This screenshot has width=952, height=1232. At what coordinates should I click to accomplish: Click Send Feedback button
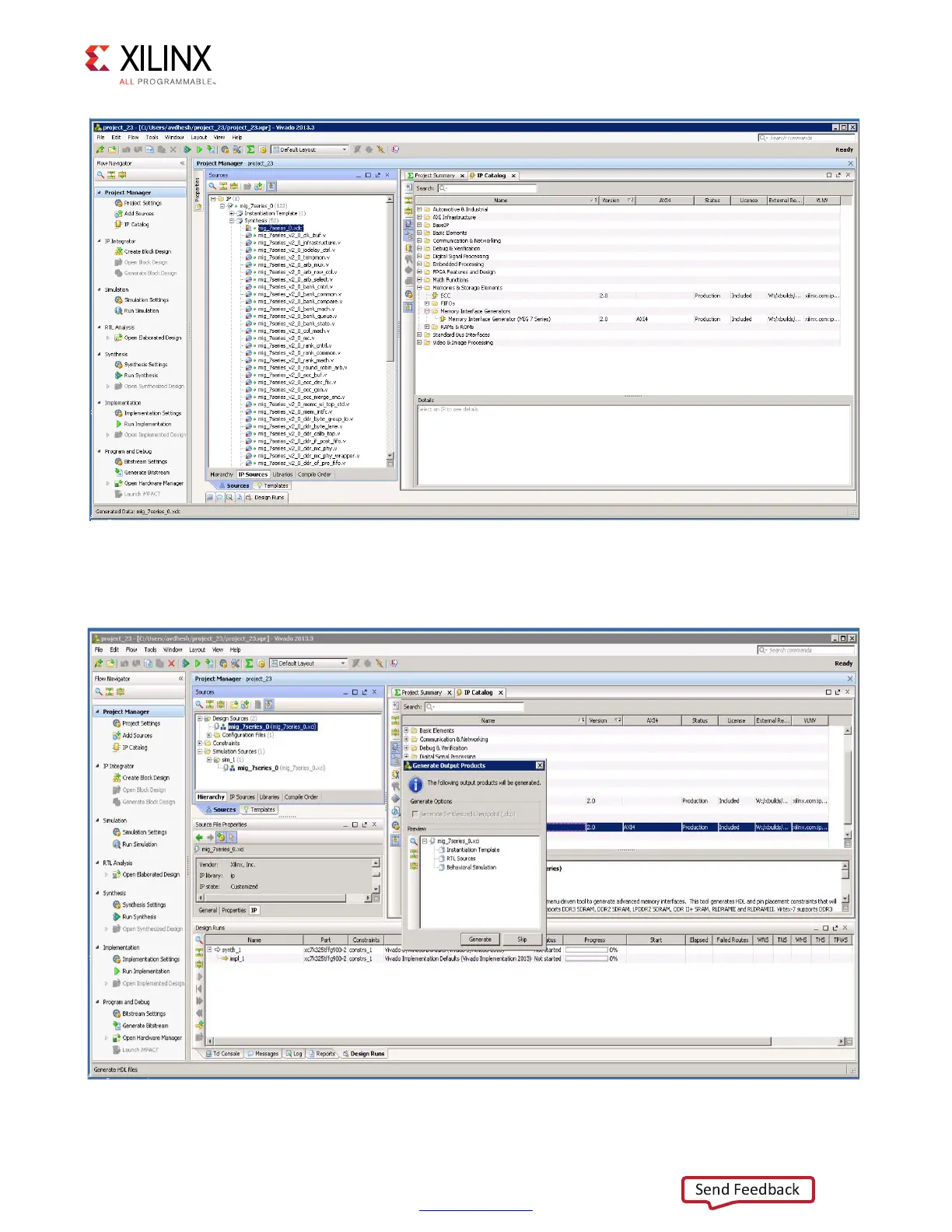[747, 1191]
